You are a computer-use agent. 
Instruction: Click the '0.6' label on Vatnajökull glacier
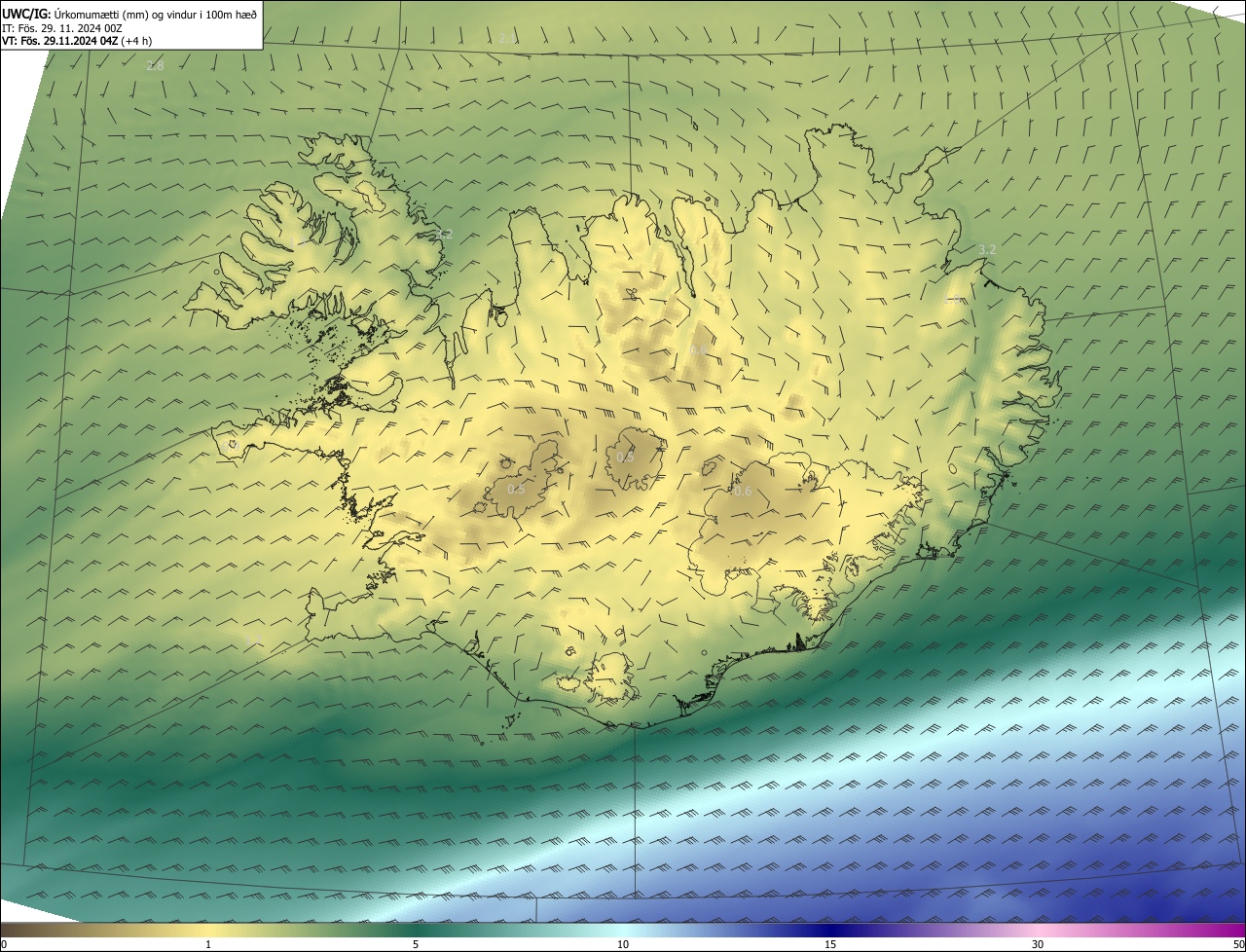pos(742,492)
